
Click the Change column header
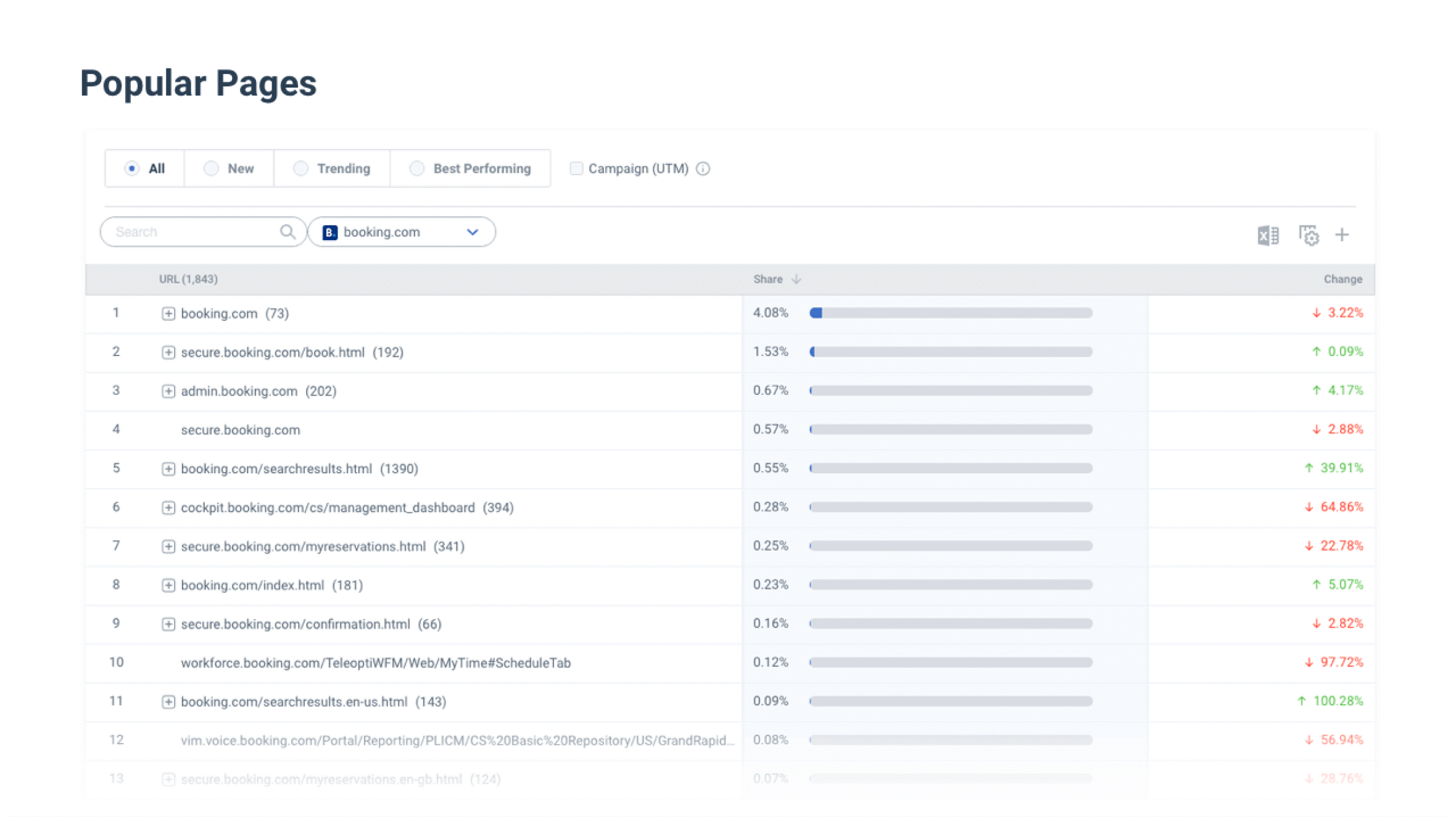click(x=1342, y=280)
